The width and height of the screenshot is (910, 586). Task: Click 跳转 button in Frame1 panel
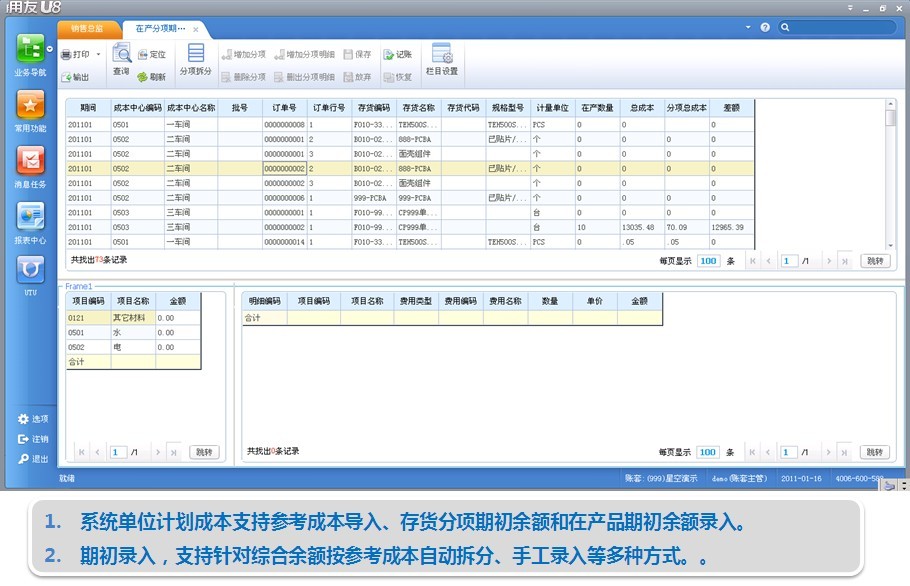click(204, 452)
